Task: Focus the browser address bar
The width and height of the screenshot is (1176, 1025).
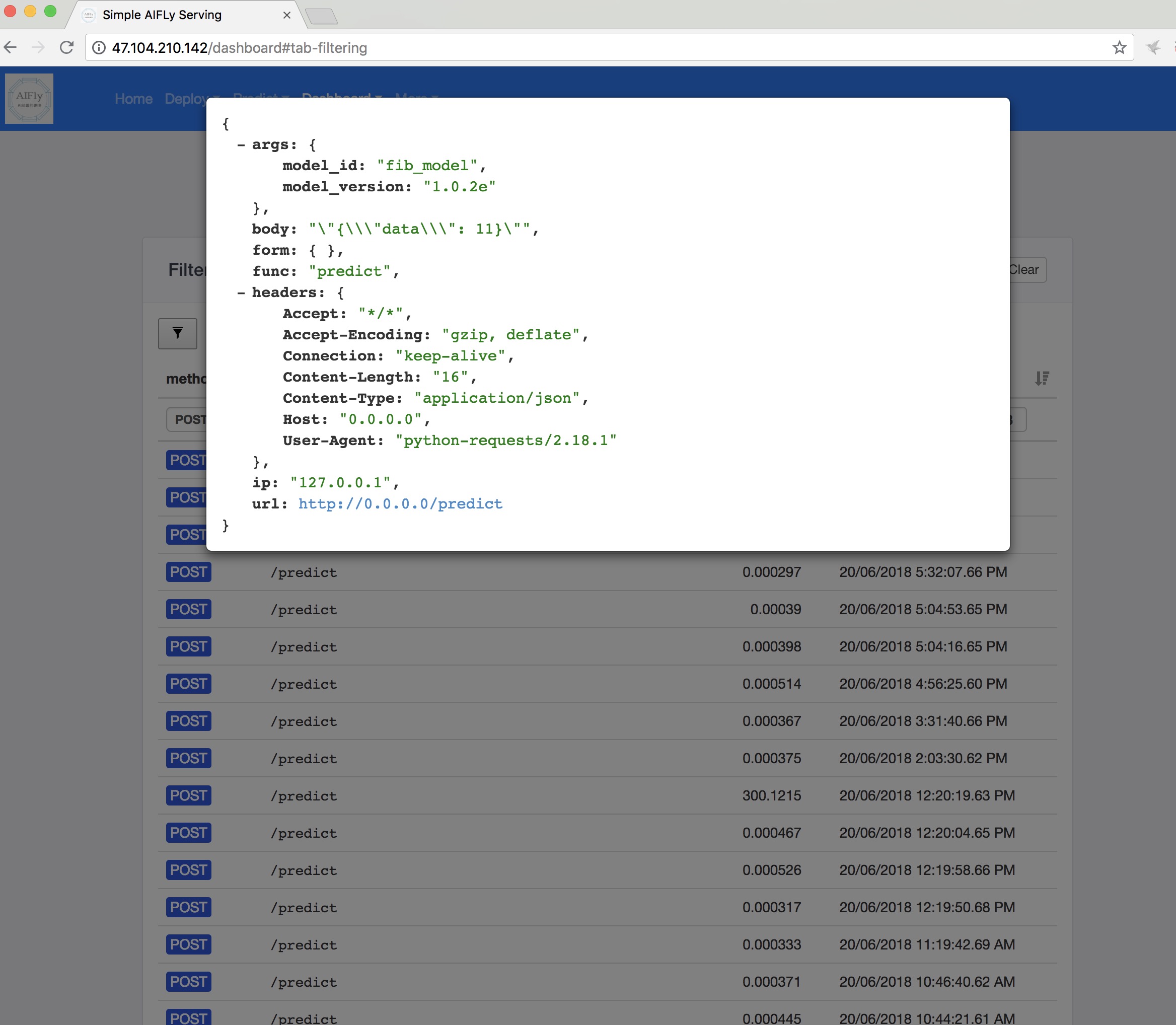Action: pyautogui.click(x=572, y=47)
